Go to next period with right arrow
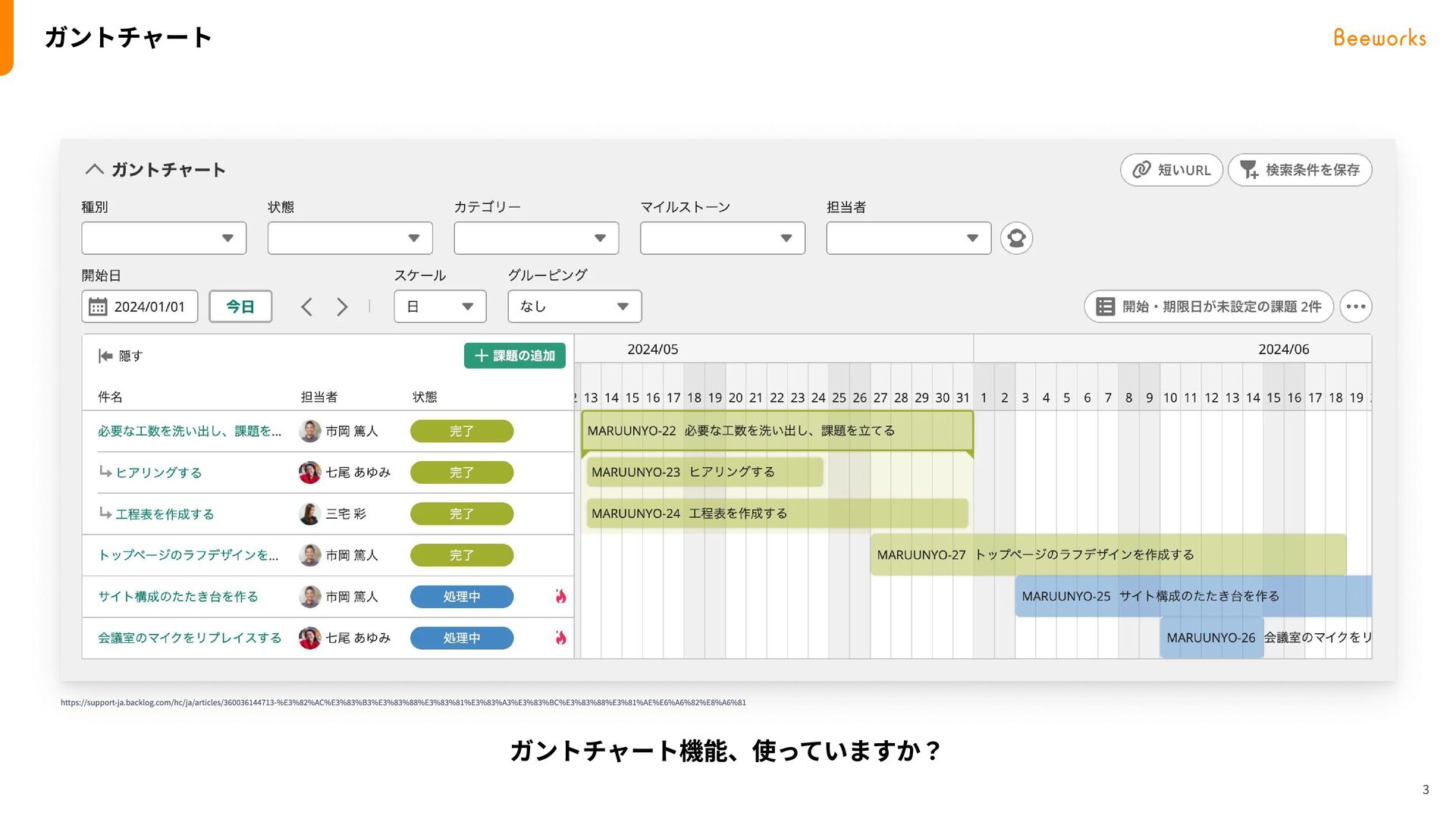The width and height of the screenshot is (1456, 819). click(x=342, y=306)
